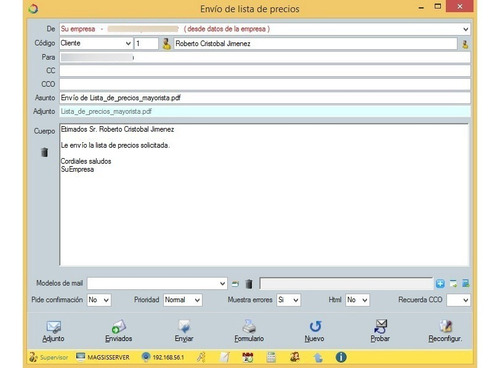Click the info icon in status bar
This screenshot has height=368, width=500.
(x=341, y=357)
